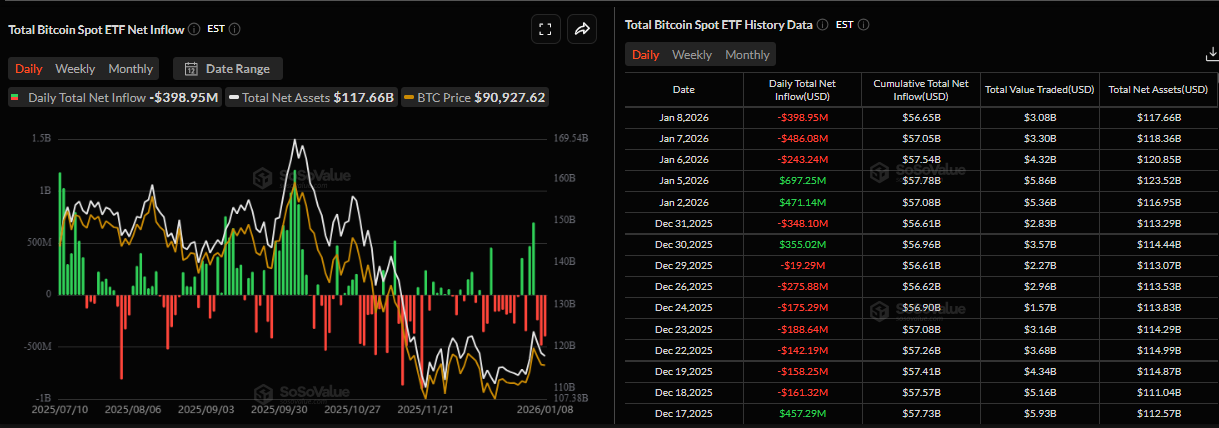Click info icon next to EST on chart panel
The height and width of the screenshot is (428, 1219).
pyautogui.click(x=234, y=30)
